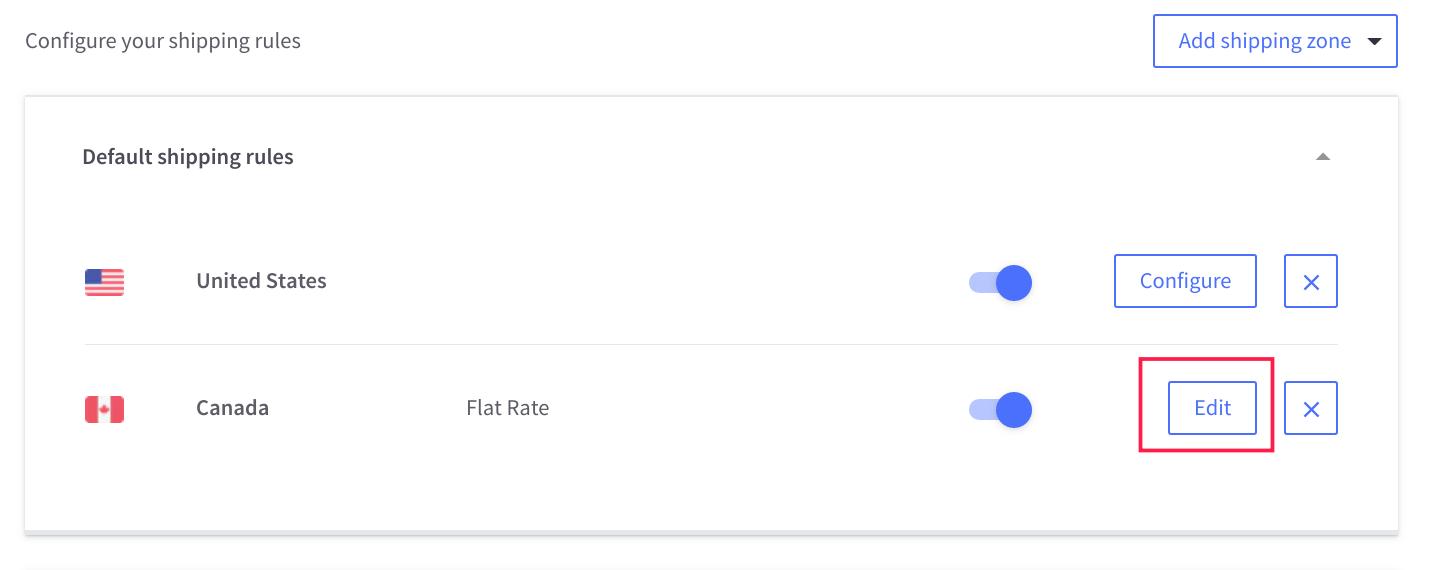Image resolution: width=1431 pixels, height=570 pixels.
Task: Select the Canada country name
Action: 232,408
